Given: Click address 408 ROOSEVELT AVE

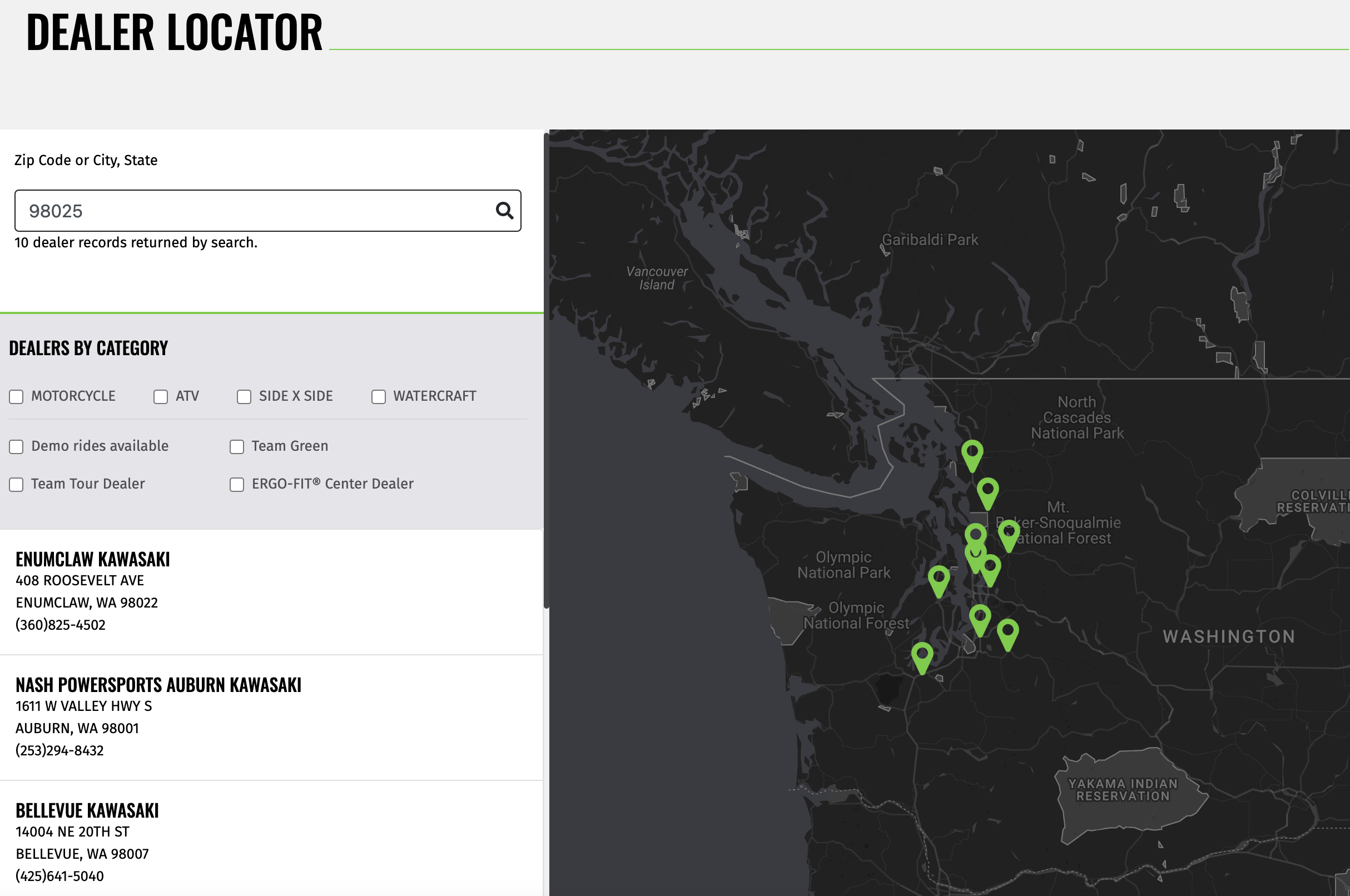Looking at the screenshot, I should click(80, 581).
